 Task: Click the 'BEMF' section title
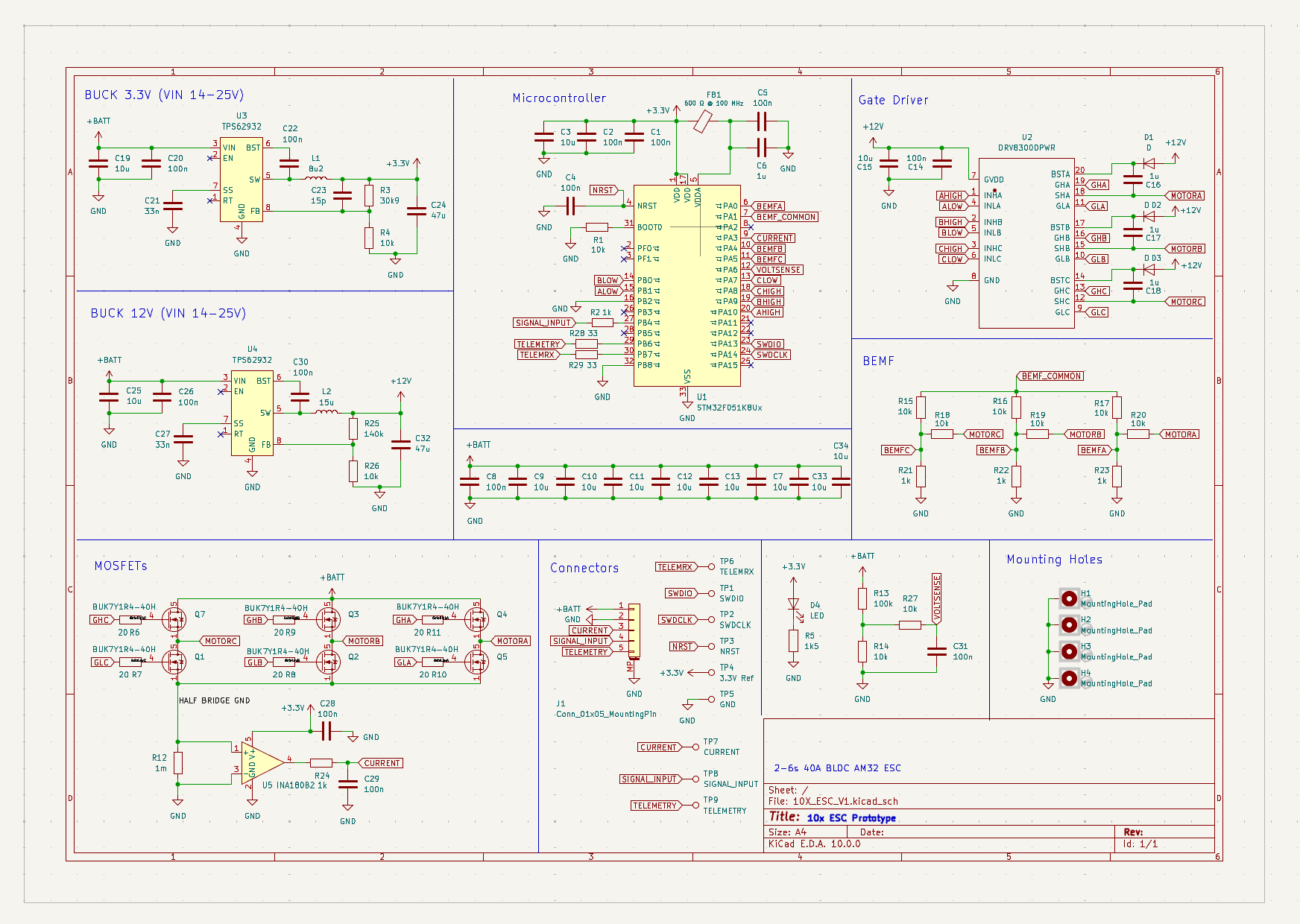(878, 361)
